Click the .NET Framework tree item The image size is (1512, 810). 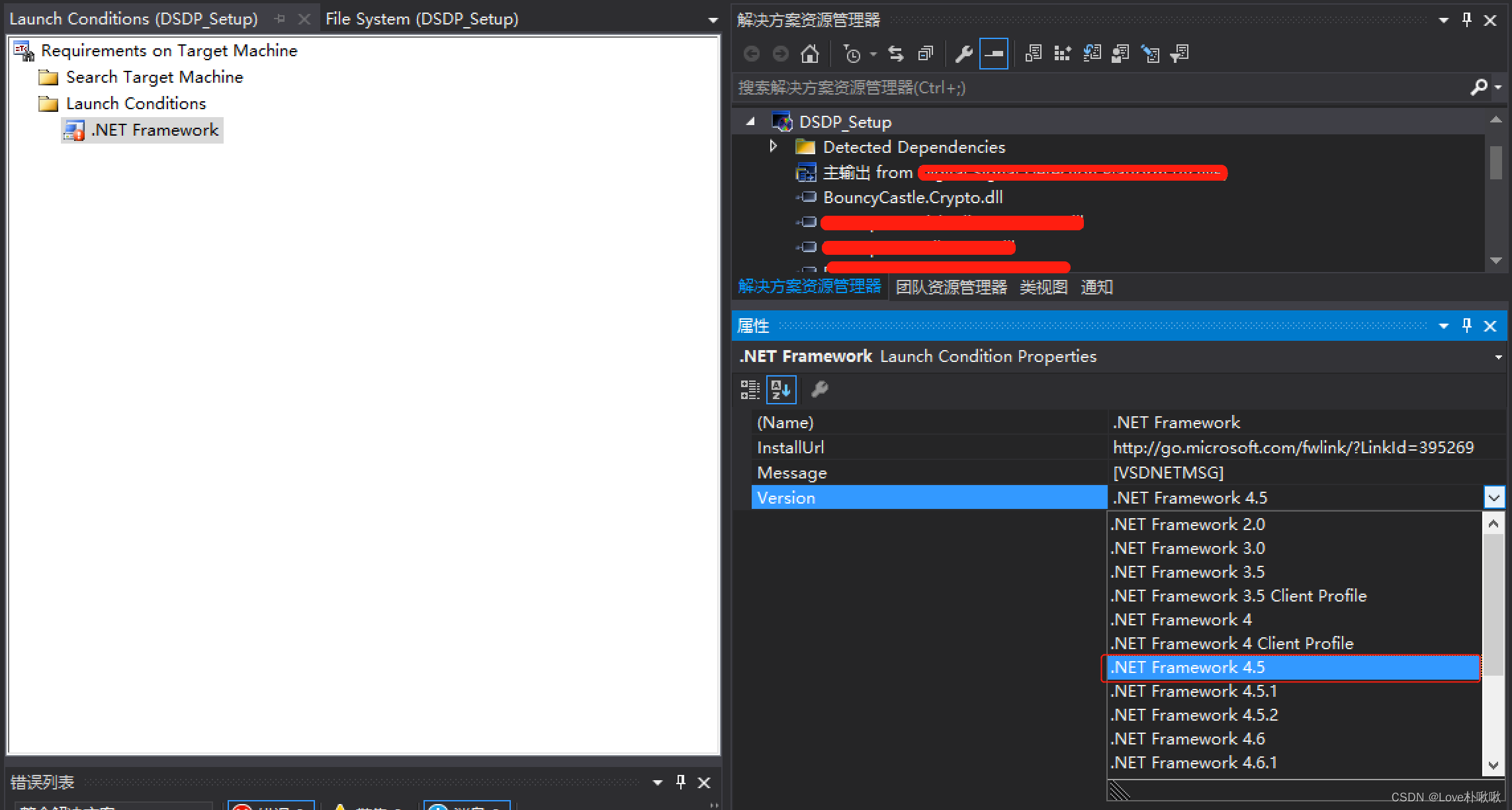[x=154, y=130]
